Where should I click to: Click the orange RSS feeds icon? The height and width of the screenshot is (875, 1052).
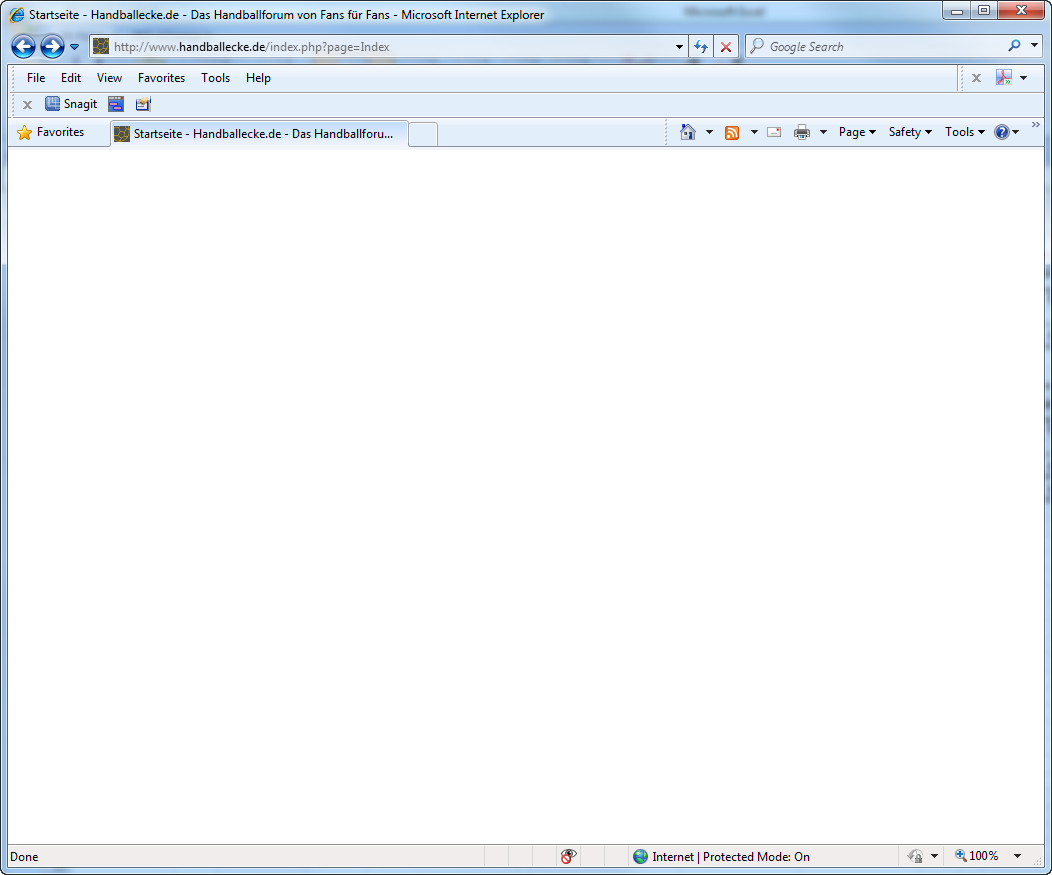732,132
